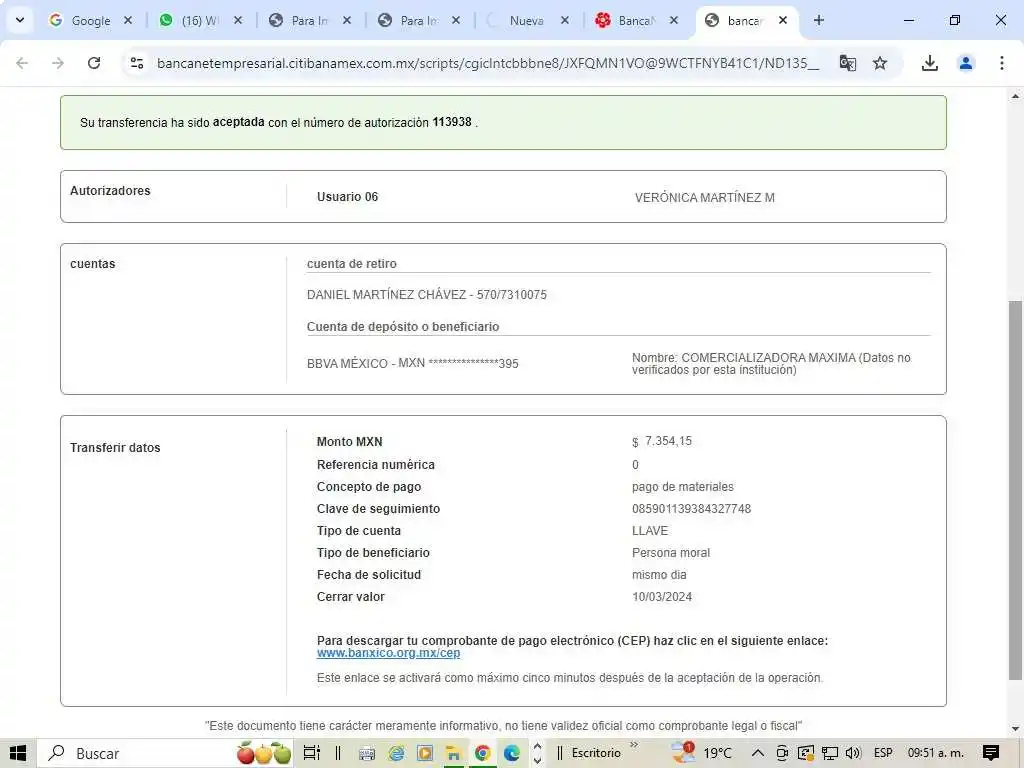The width and height of the screenshot is (1024, 768).
Task: Open the www.banxico.org.mx/cep link
Action: pos(388,653)
